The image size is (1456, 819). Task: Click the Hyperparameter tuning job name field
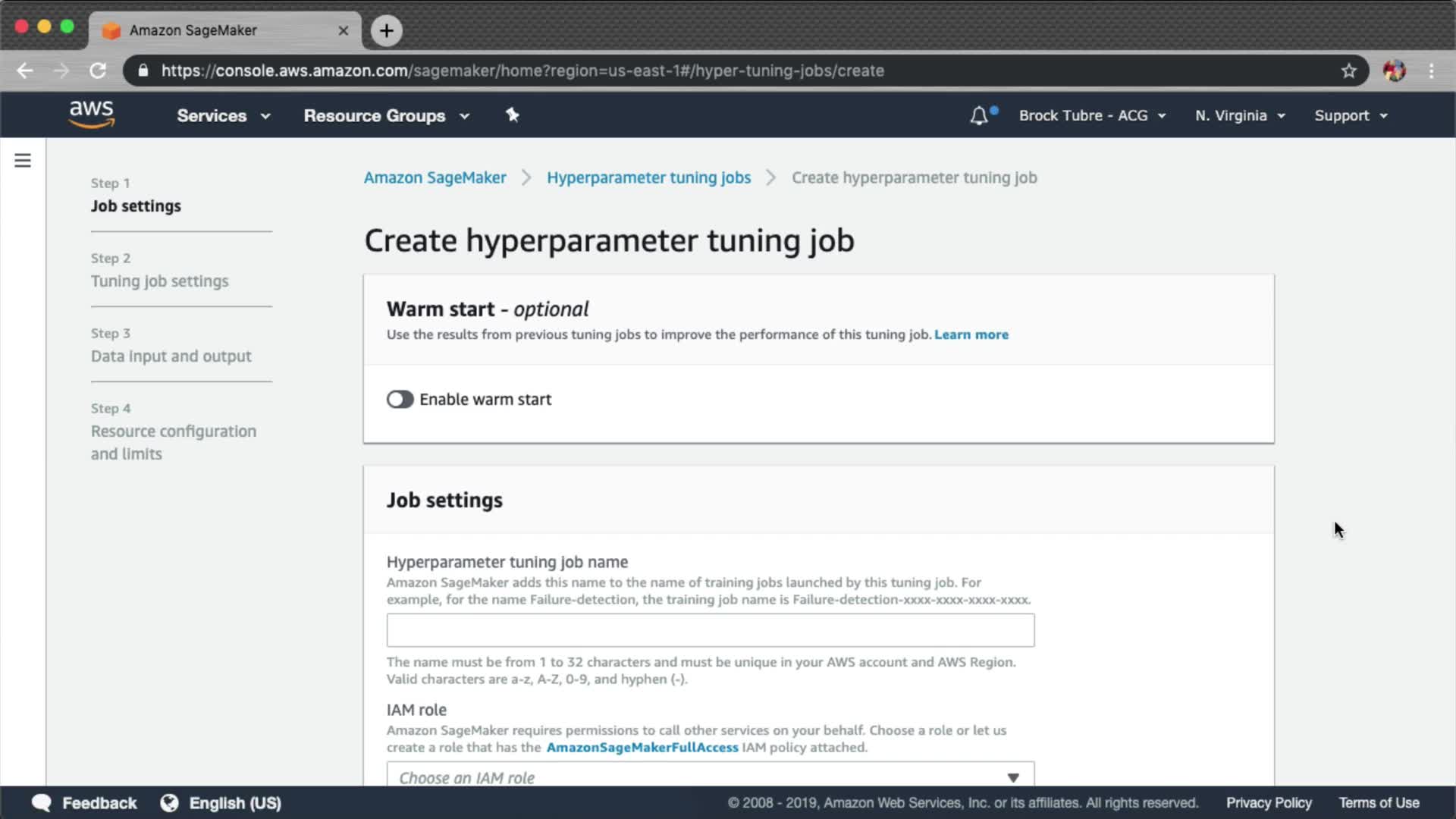point(710,630)
